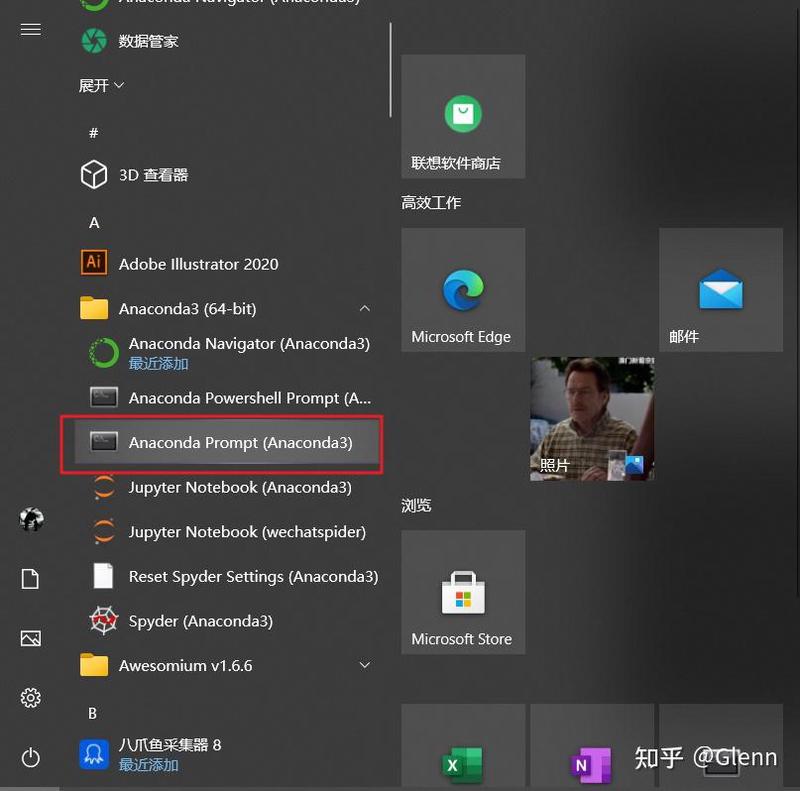Expand the Awesomium v1.6.6 folder chevron
800x791 pixels.
[364, 665]
